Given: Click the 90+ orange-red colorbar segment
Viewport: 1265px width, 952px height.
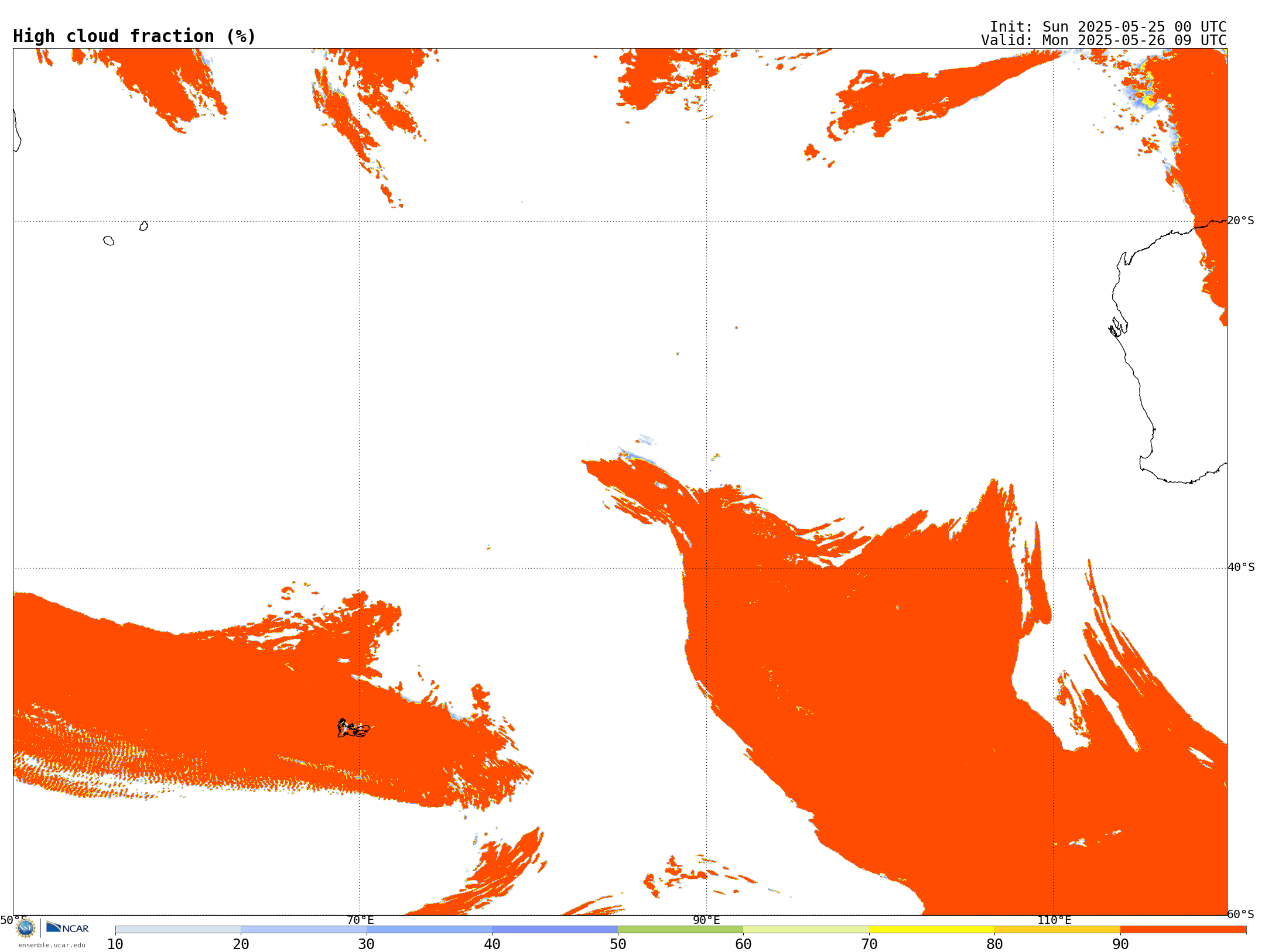Looking at the screenshot, I should click(x=1183, y=930).
